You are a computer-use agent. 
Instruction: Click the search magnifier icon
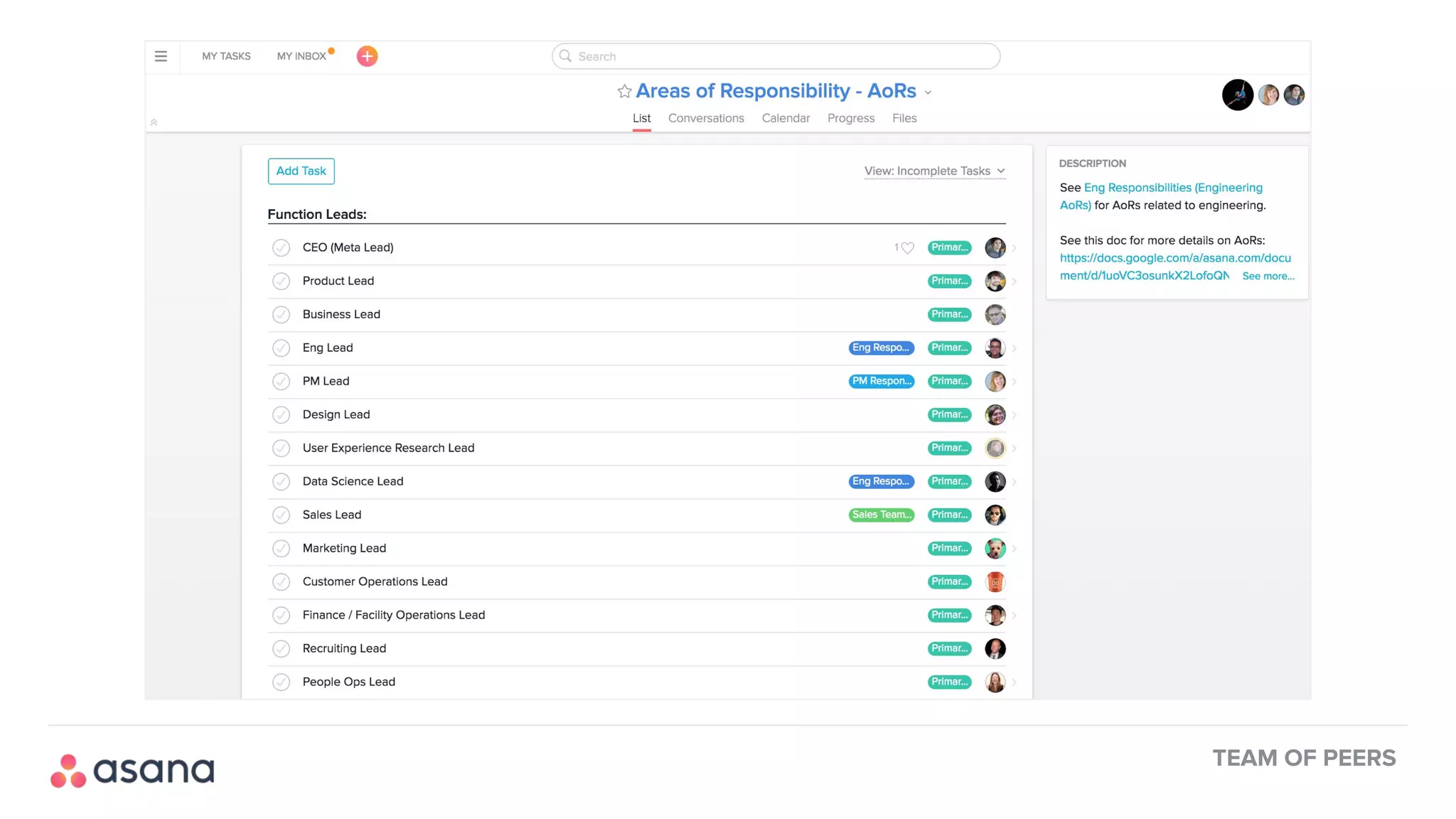(565, 56)
